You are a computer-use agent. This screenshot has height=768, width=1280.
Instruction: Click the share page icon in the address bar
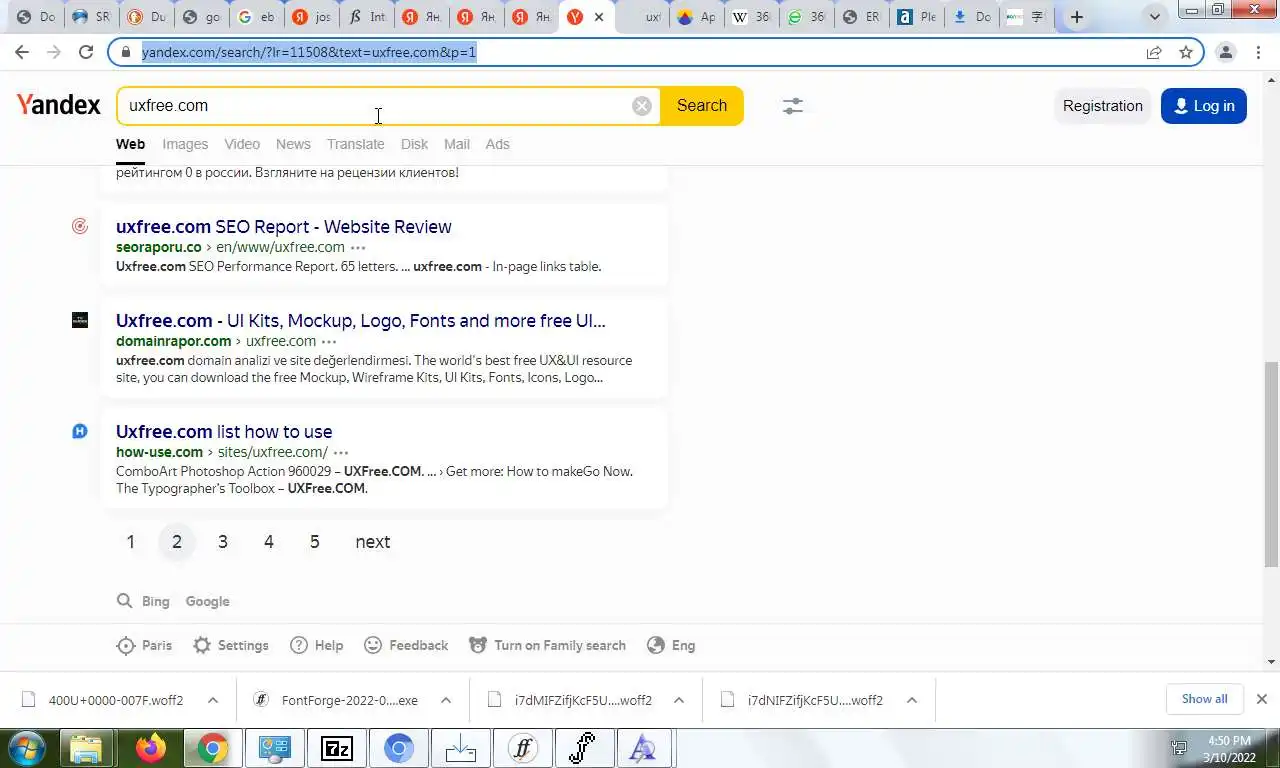click(1154, 52)
